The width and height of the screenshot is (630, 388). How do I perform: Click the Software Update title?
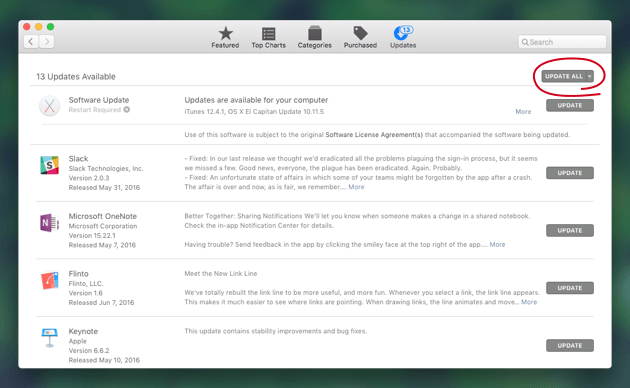coord(99,100)
